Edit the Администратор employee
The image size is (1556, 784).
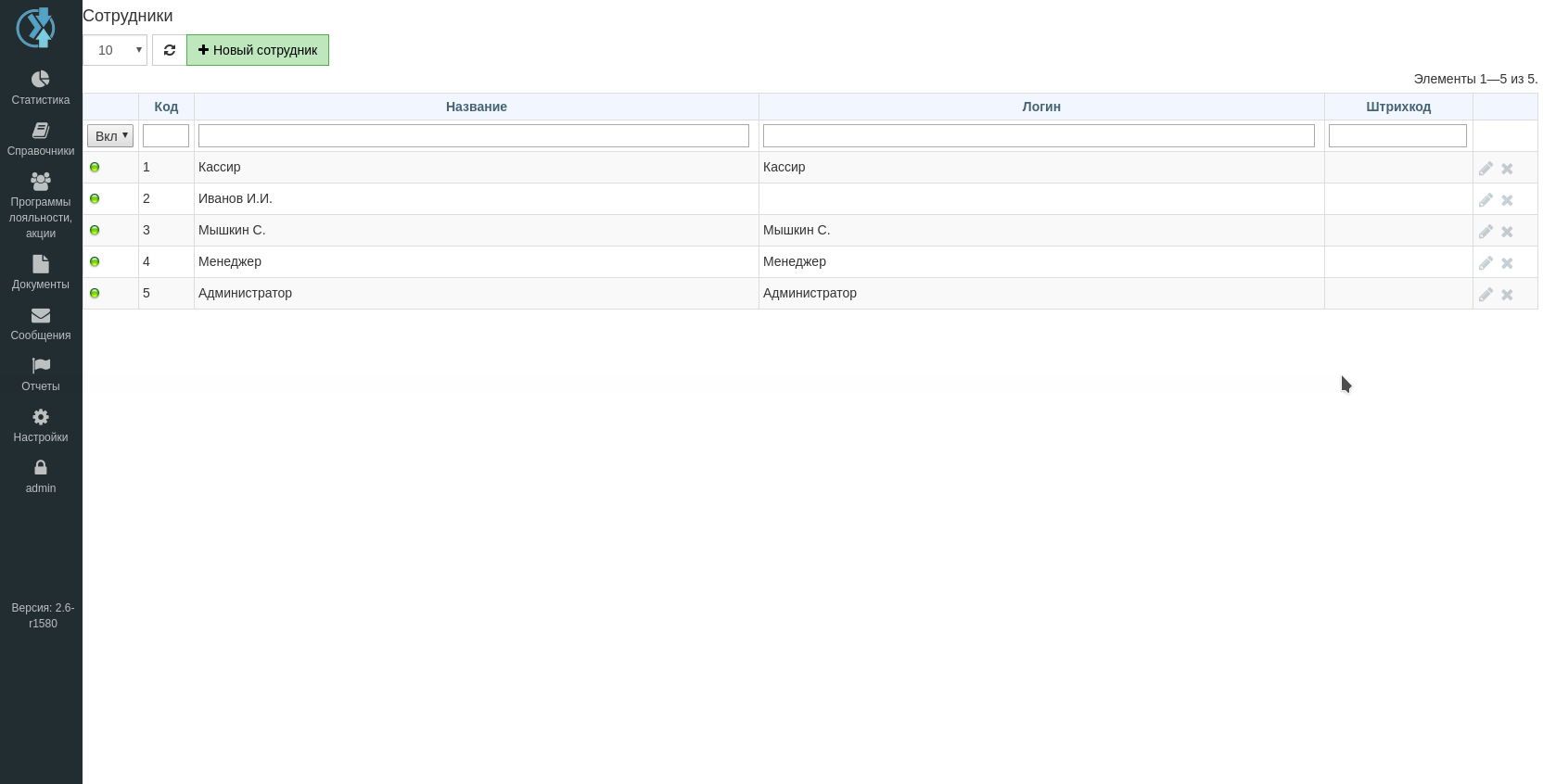pos(1486,294)
